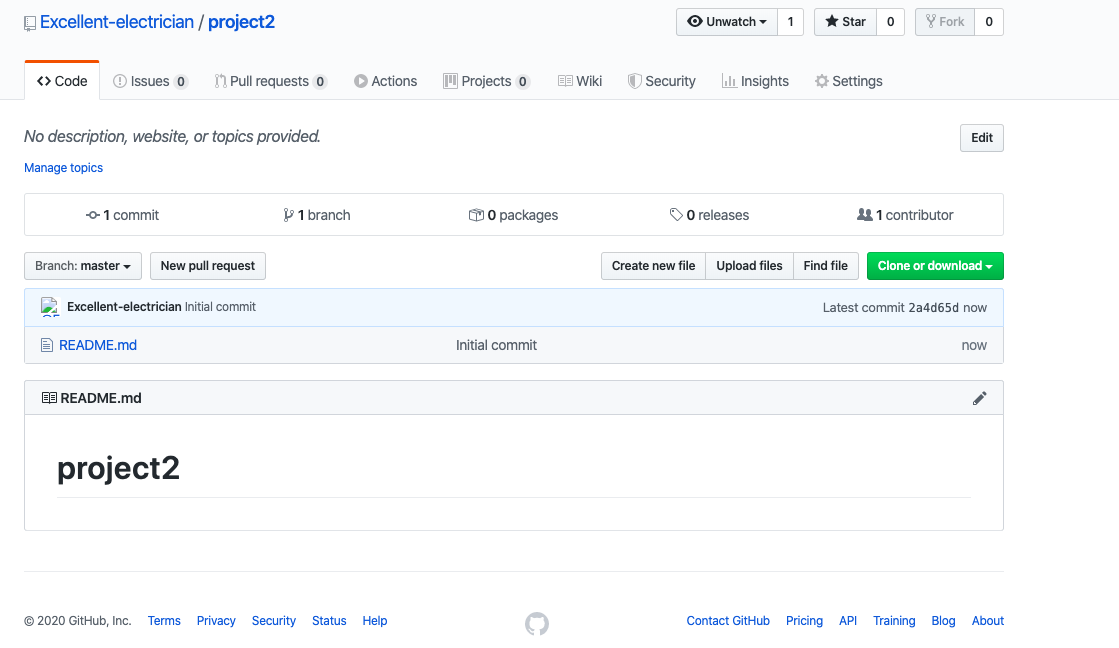Click the pencil icon to edit README.md
Image resolution: width=1119 pixels, height=648 pixels.
(x=979, y=398)
